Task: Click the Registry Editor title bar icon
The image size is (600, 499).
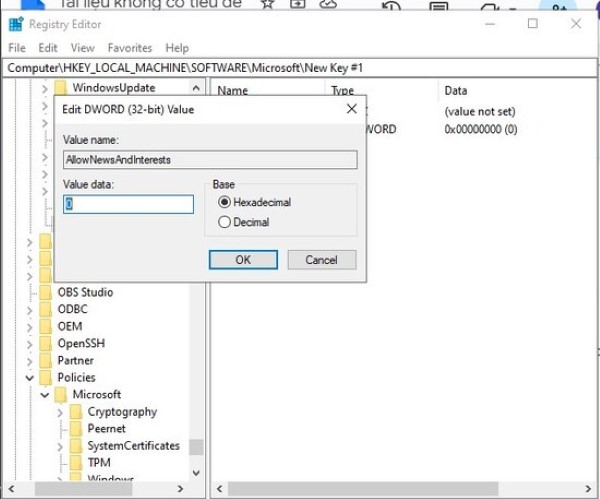Action: (15, 23)
